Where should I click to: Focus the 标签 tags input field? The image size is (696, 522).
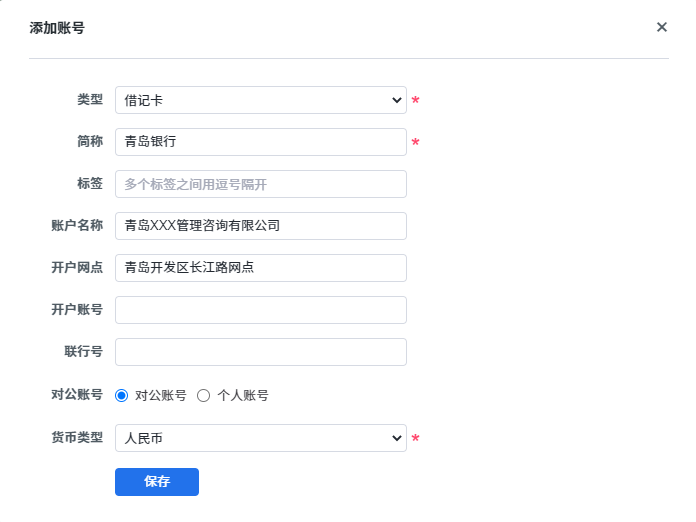coord(260,184)
